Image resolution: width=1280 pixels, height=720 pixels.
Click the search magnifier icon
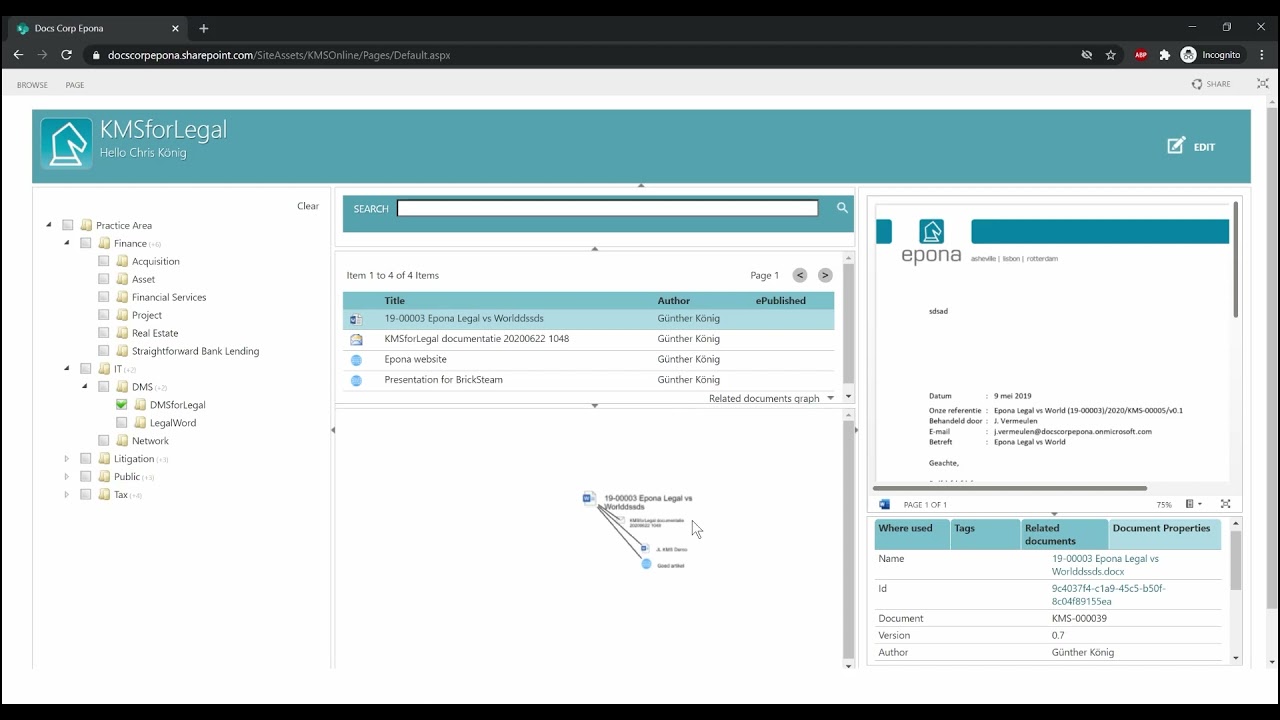coord(842,208)
